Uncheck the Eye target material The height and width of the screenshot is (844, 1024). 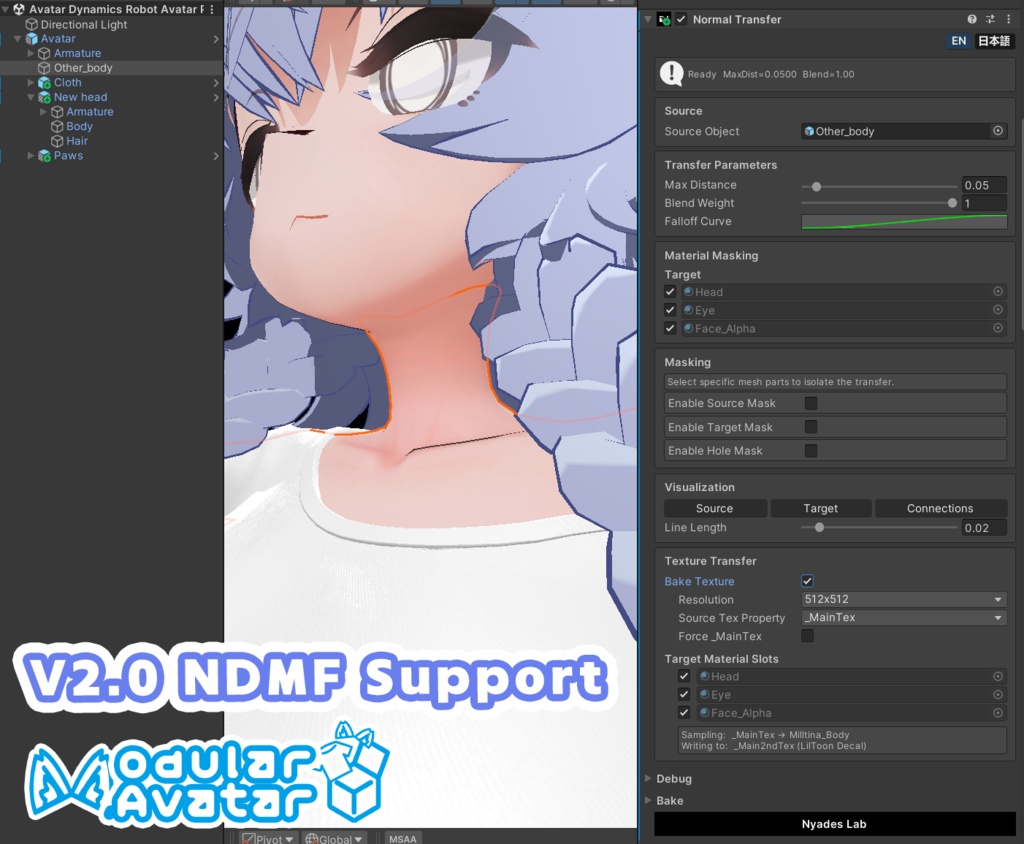click(x=670, y=310)
